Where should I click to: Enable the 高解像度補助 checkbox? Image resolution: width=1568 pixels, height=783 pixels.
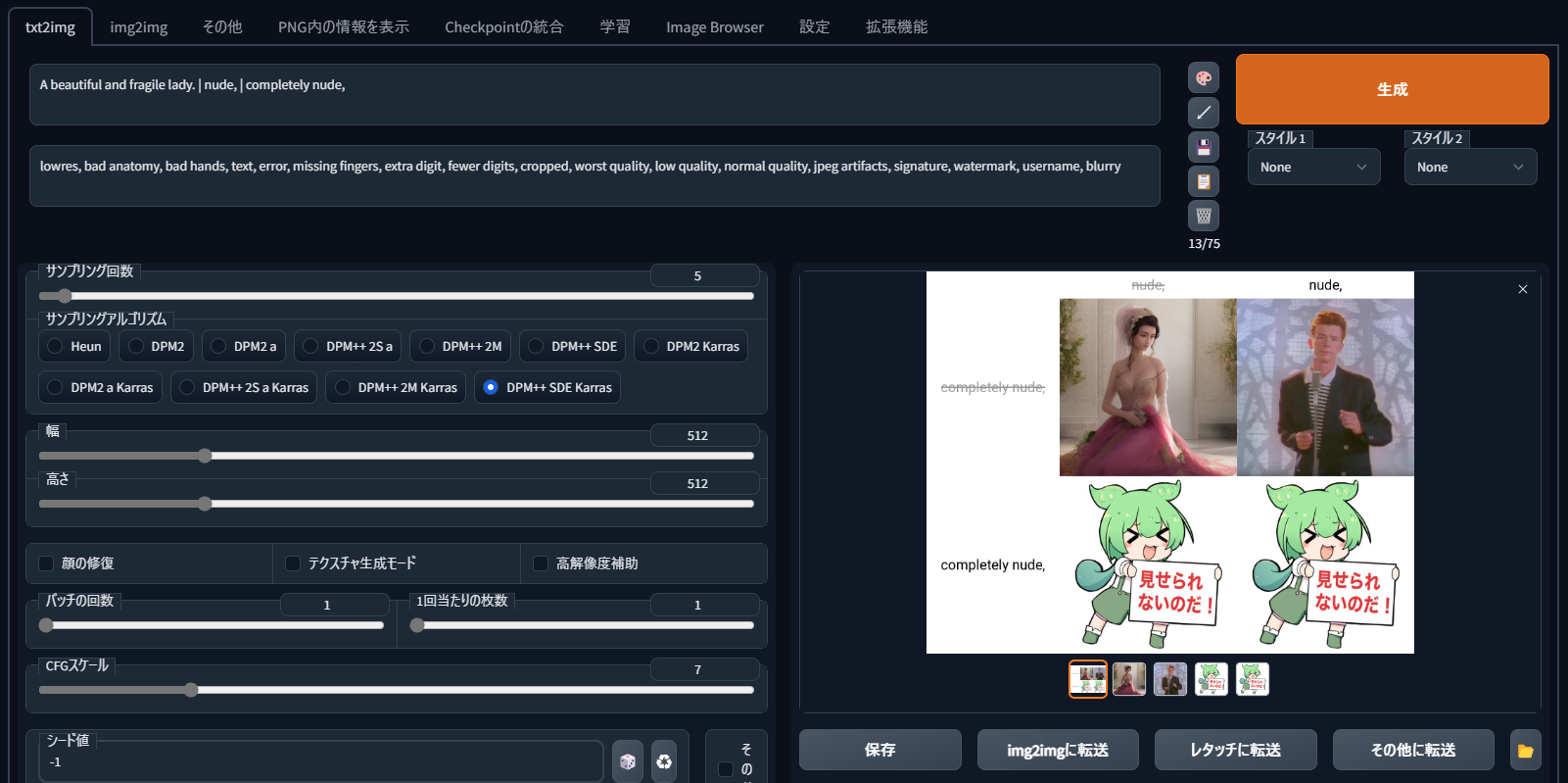(541, 563)
